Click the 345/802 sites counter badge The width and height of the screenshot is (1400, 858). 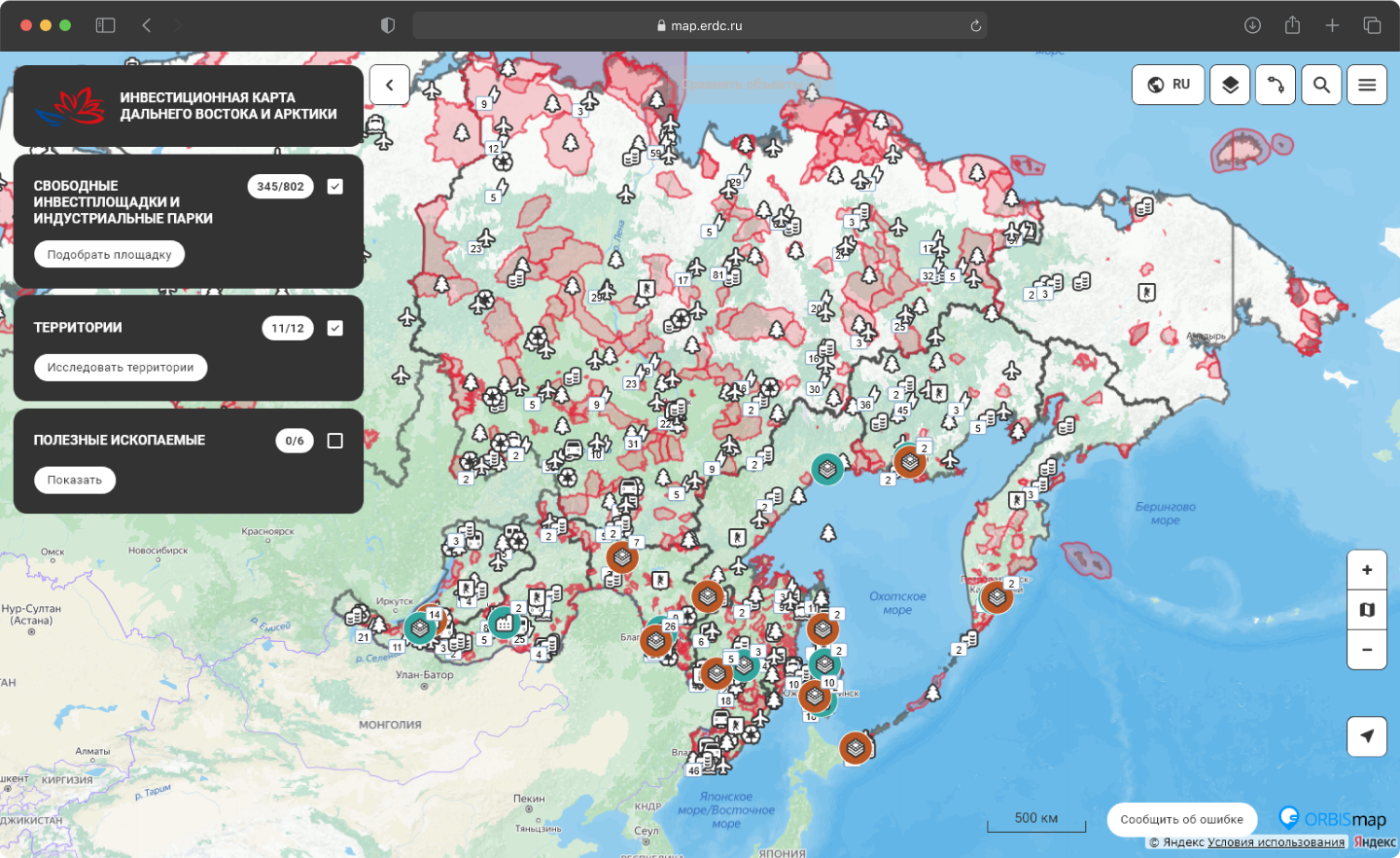(281, 187)
